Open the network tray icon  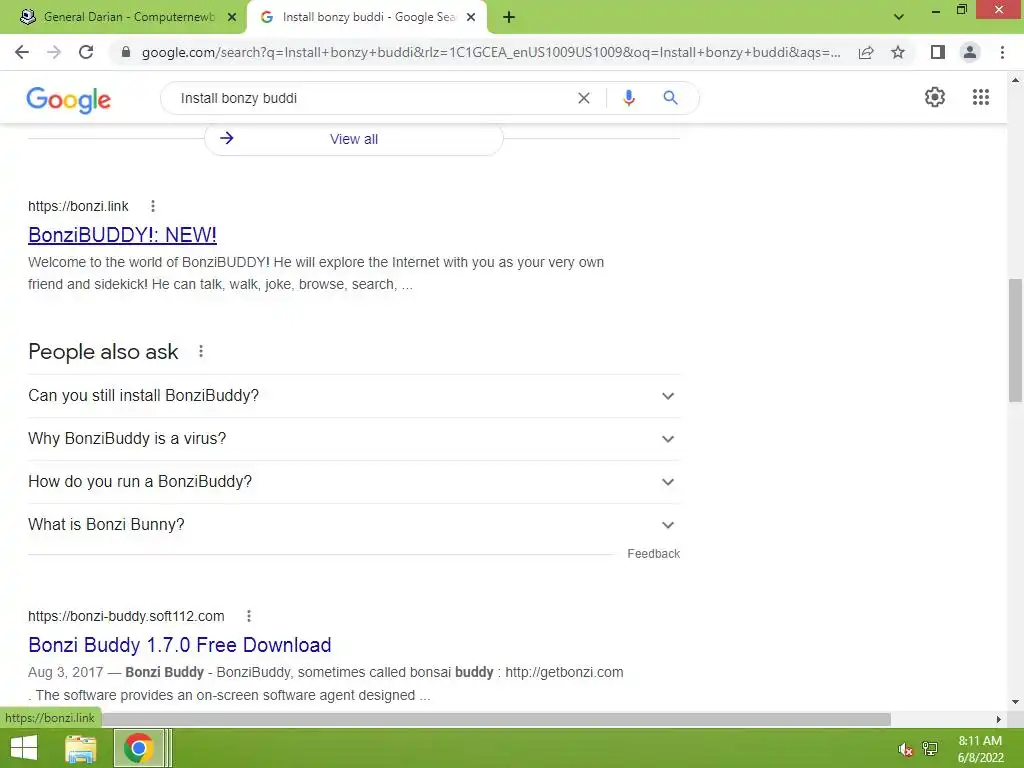[x=930, y=749]
